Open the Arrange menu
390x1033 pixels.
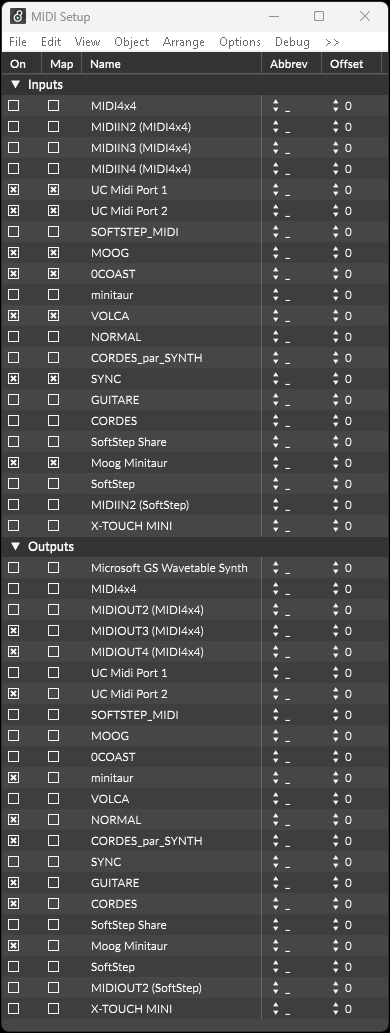click(x=184, y=42)
